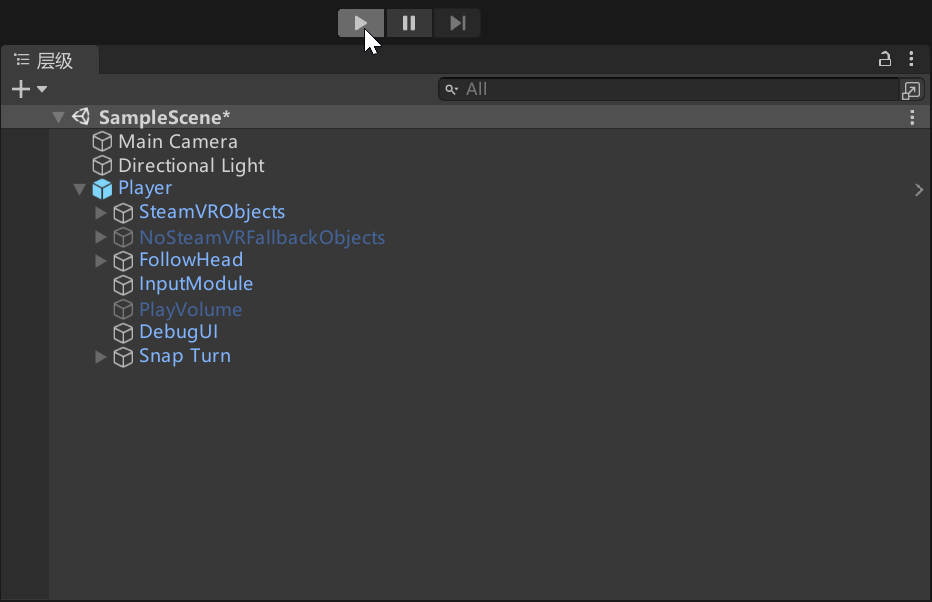The height and width of the screenshot is (602, 932).
Task: Pause the editor using the Pause button
Action: click(409, 23)
